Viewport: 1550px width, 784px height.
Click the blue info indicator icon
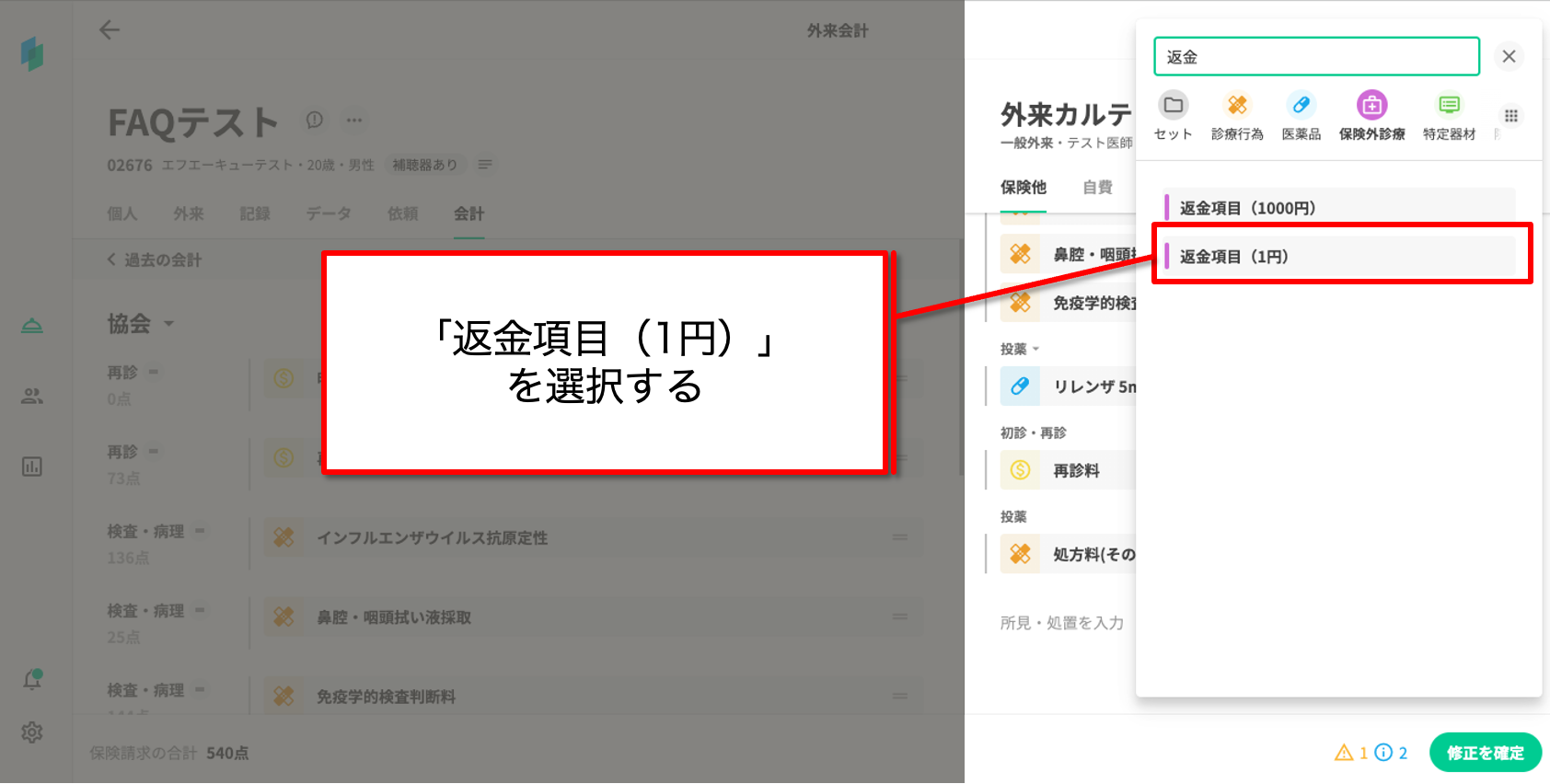point(1383,753)
